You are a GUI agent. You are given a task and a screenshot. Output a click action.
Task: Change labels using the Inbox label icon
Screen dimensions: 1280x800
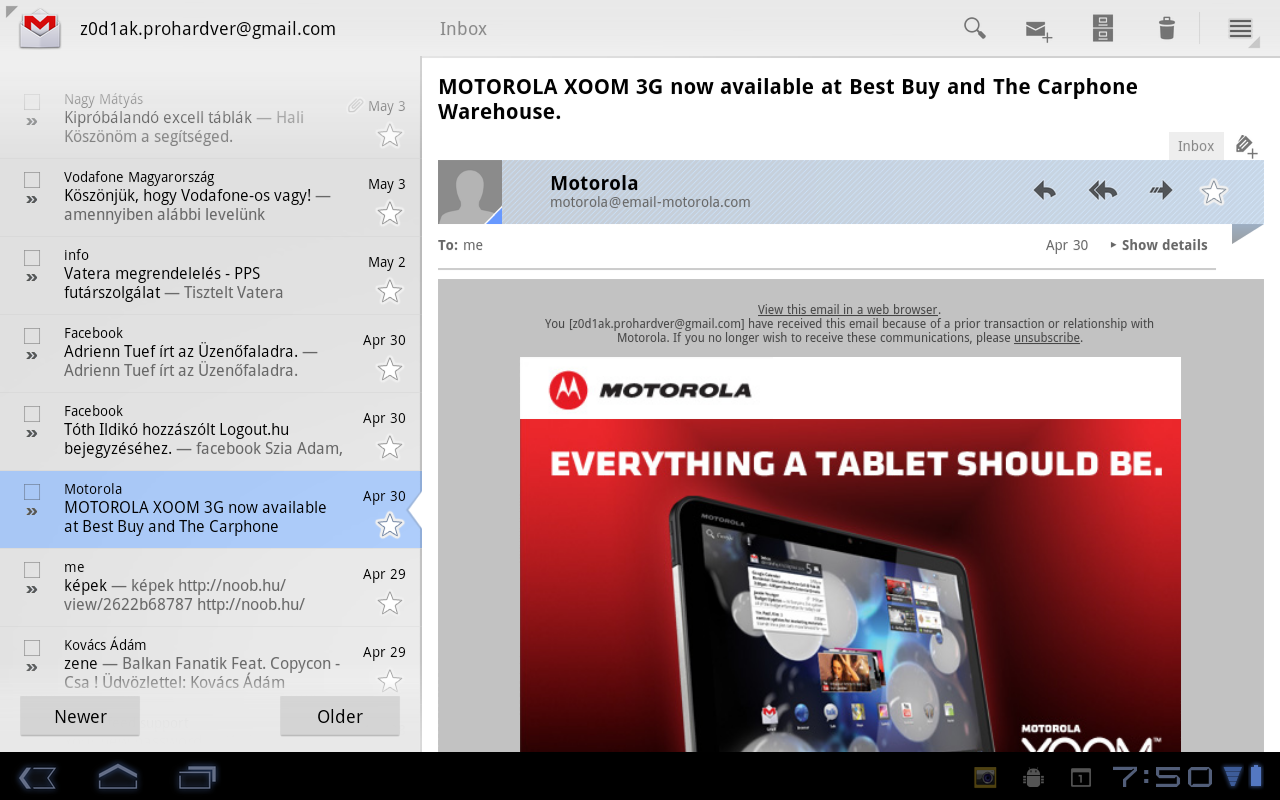pyautogui.click(x=1245, y=147)
